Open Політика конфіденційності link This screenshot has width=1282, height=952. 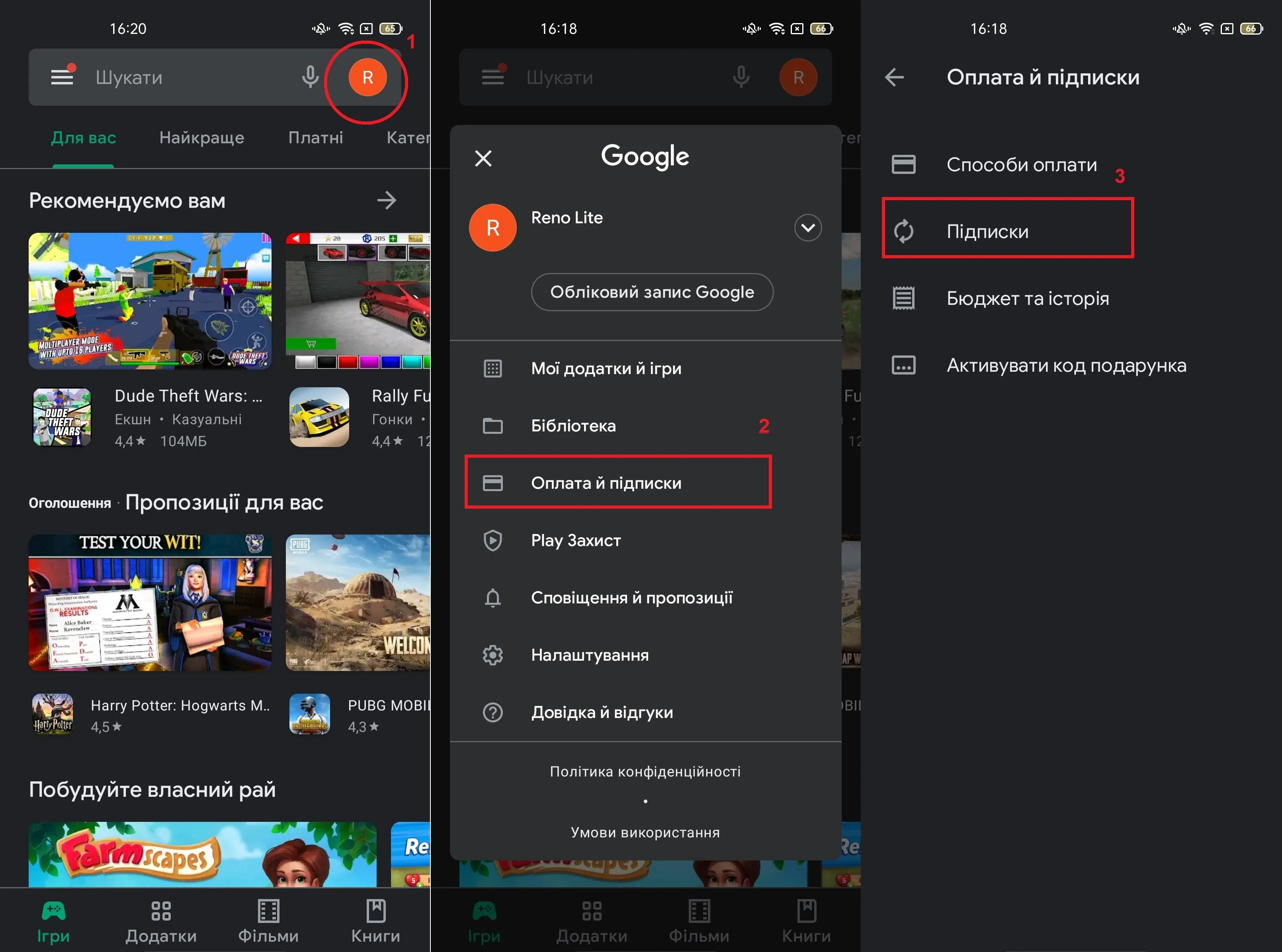(645, 772)
